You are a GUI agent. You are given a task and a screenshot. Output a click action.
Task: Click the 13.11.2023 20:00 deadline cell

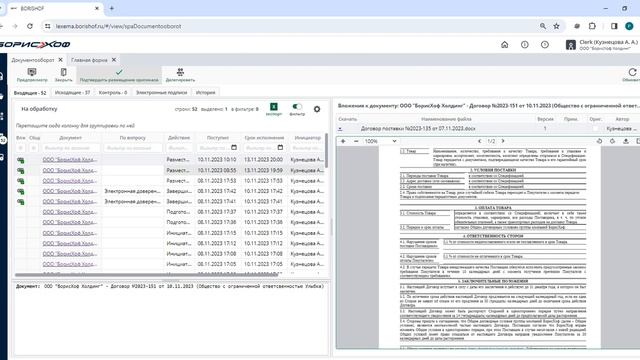point(264,160)
